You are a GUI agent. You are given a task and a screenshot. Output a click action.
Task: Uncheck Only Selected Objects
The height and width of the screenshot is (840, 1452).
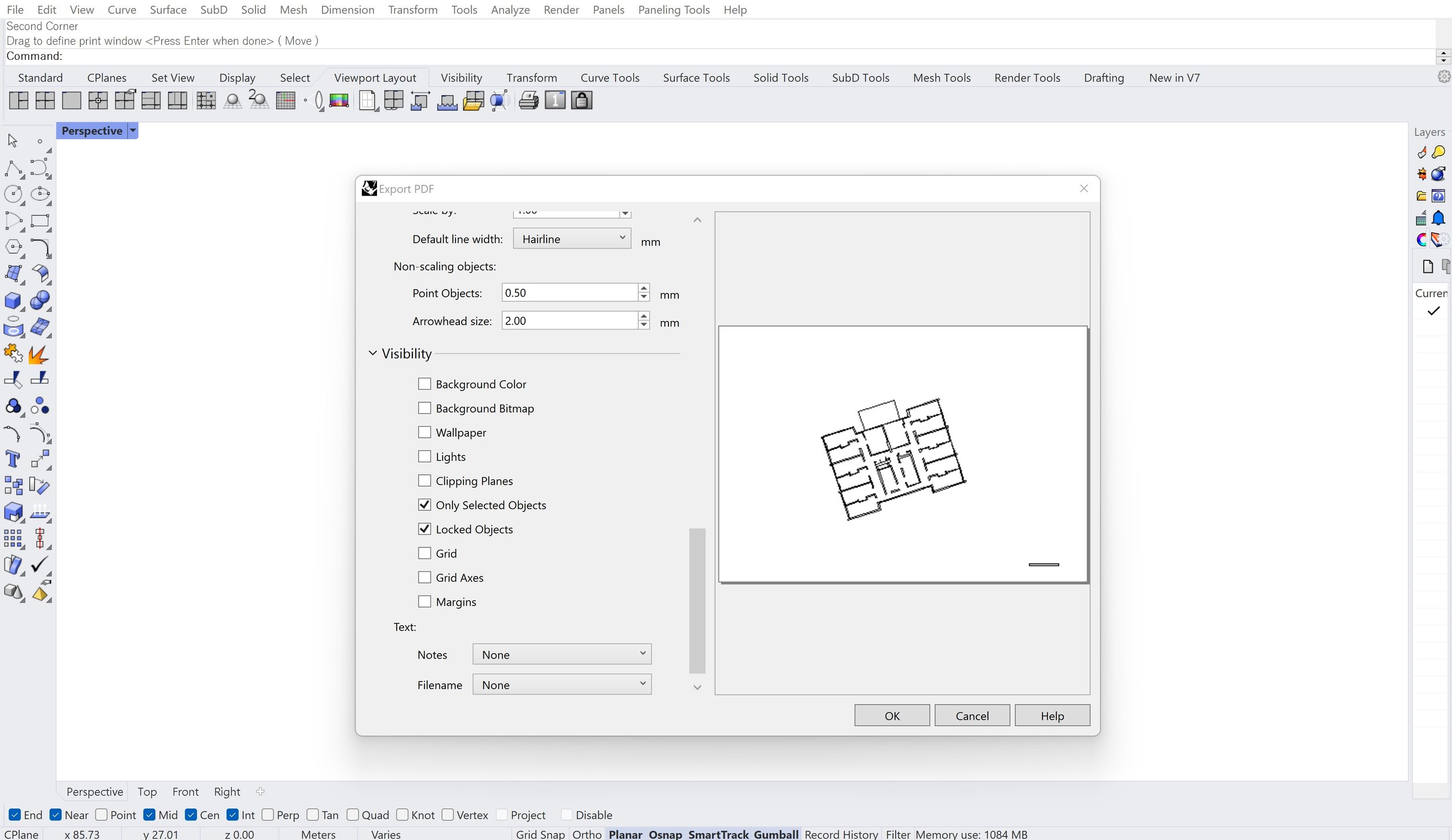tap(425, 505)
